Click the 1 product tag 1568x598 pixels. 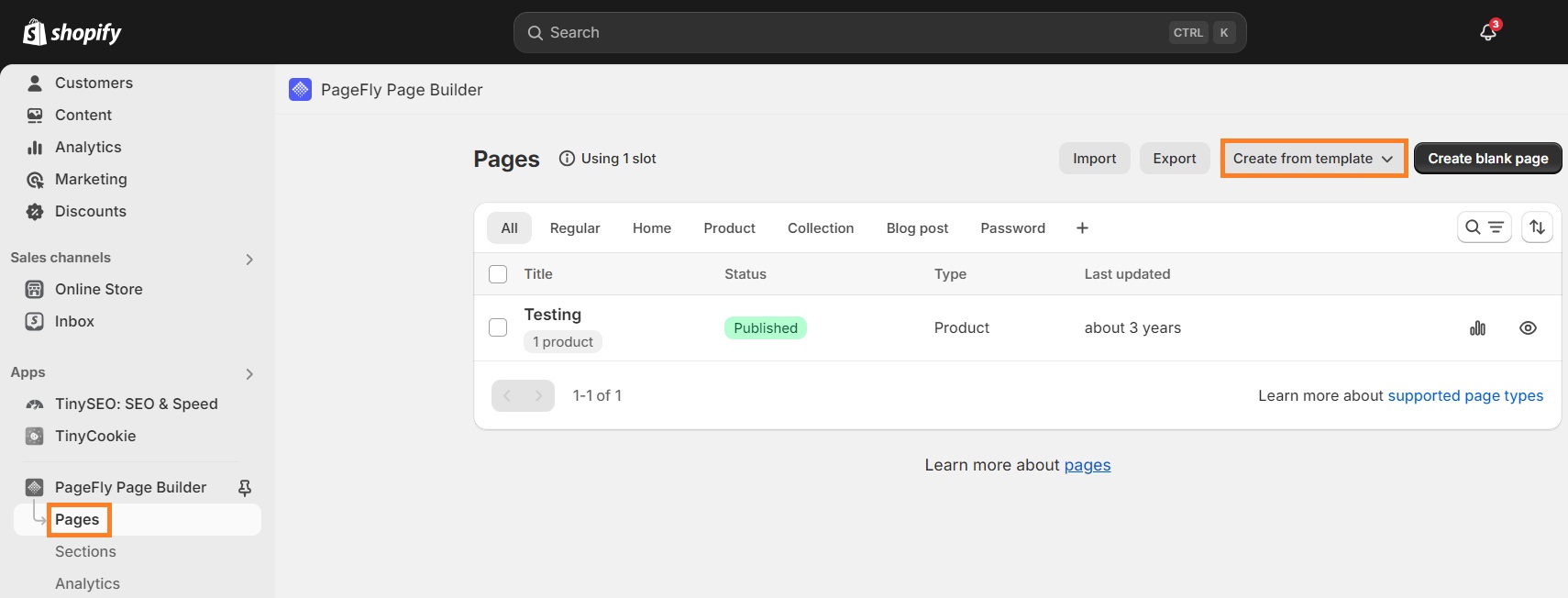click(x=563, y=342)
